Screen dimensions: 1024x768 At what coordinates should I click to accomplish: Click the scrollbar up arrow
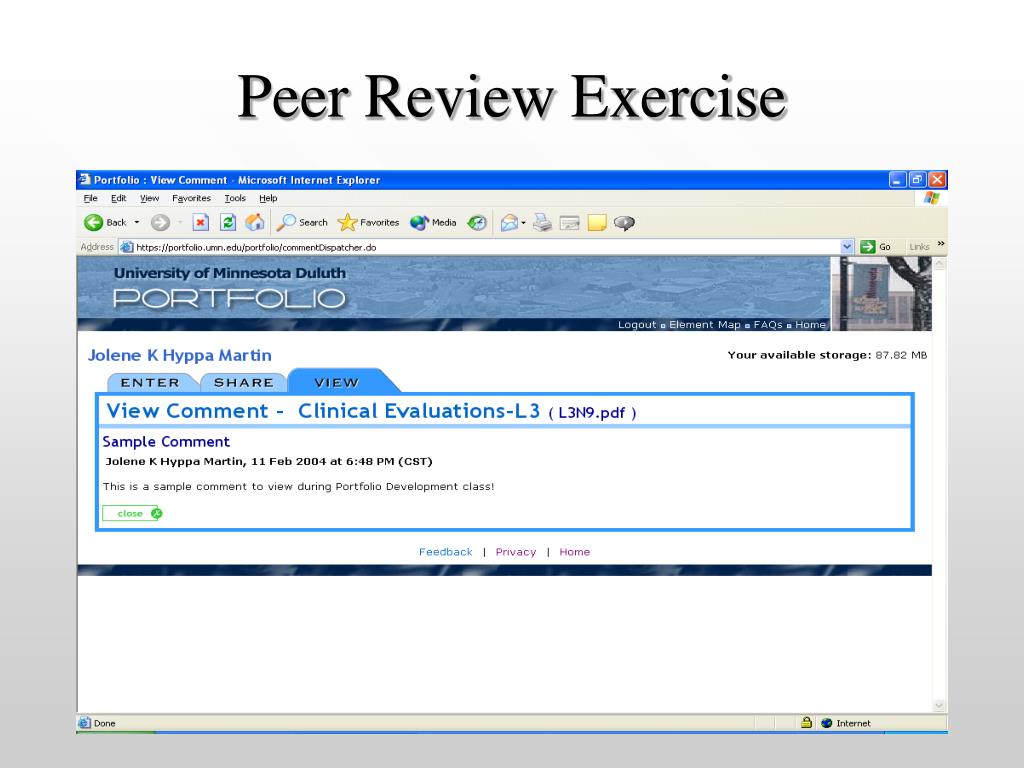[x=940, y=264]
